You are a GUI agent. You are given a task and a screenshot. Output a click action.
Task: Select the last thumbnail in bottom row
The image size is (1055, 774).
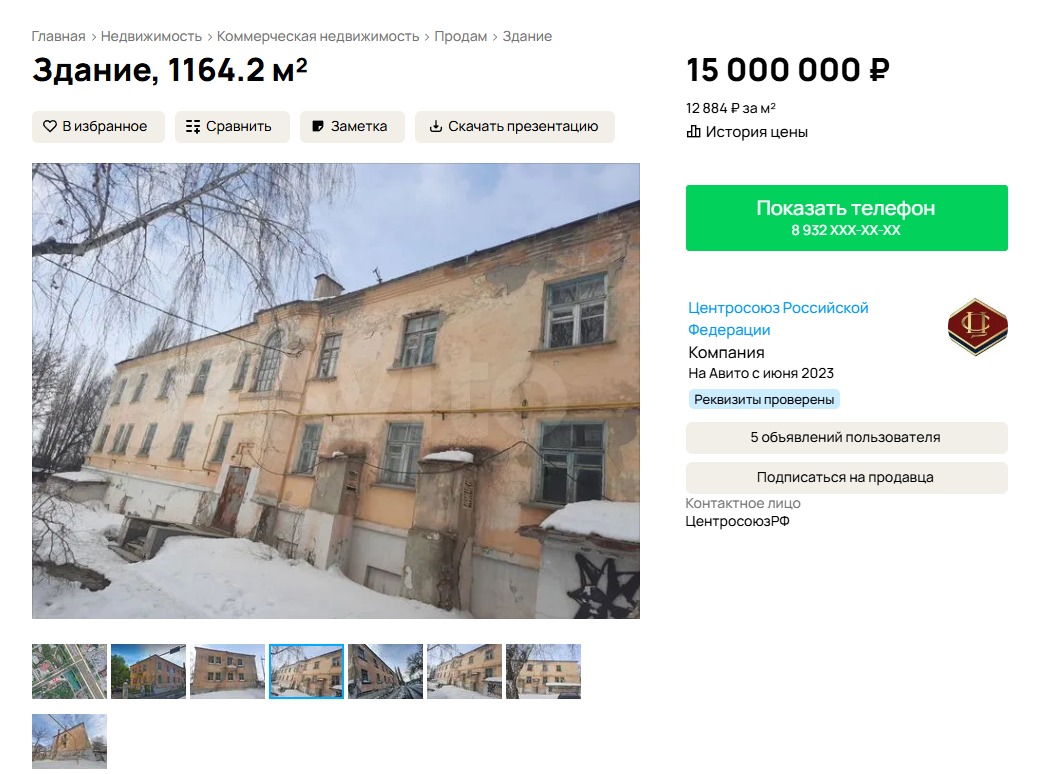[69, 741]
